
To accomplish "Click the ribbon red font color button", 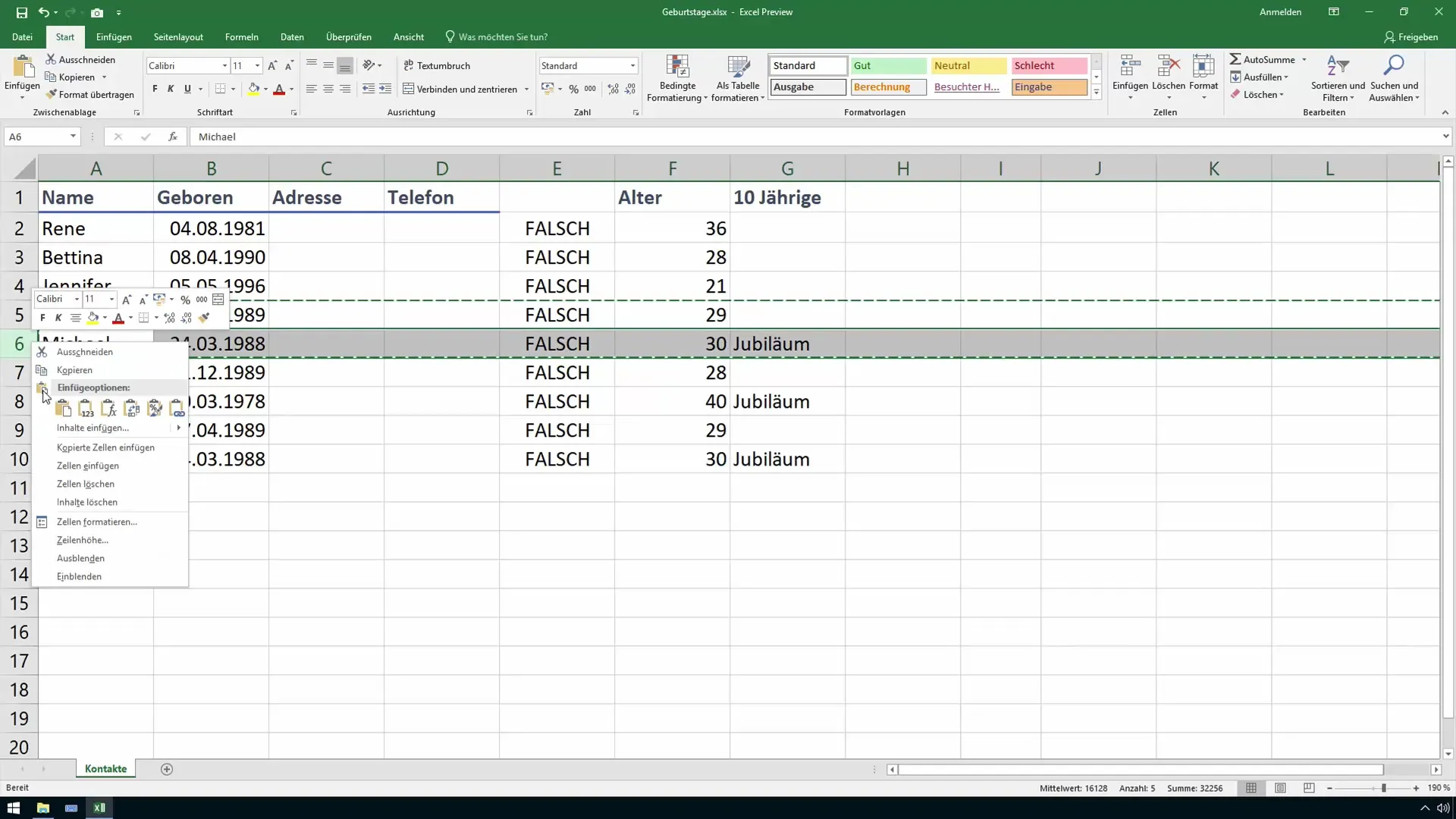I will click(x=279, y=89).
